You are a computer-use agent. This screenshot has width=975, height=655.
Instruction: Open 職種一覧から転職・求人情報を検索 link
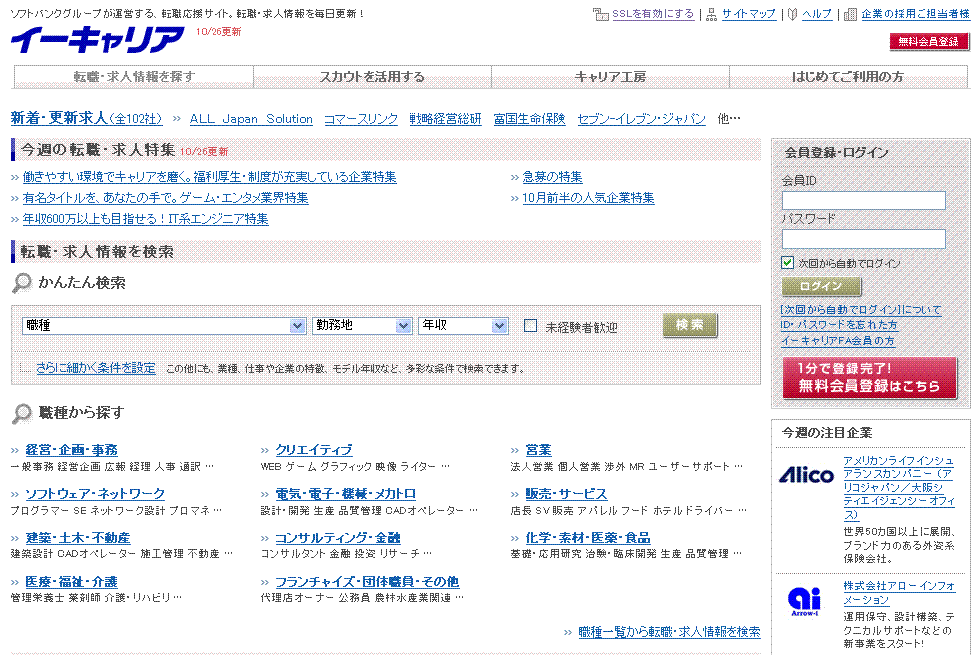tap(669, 632)
